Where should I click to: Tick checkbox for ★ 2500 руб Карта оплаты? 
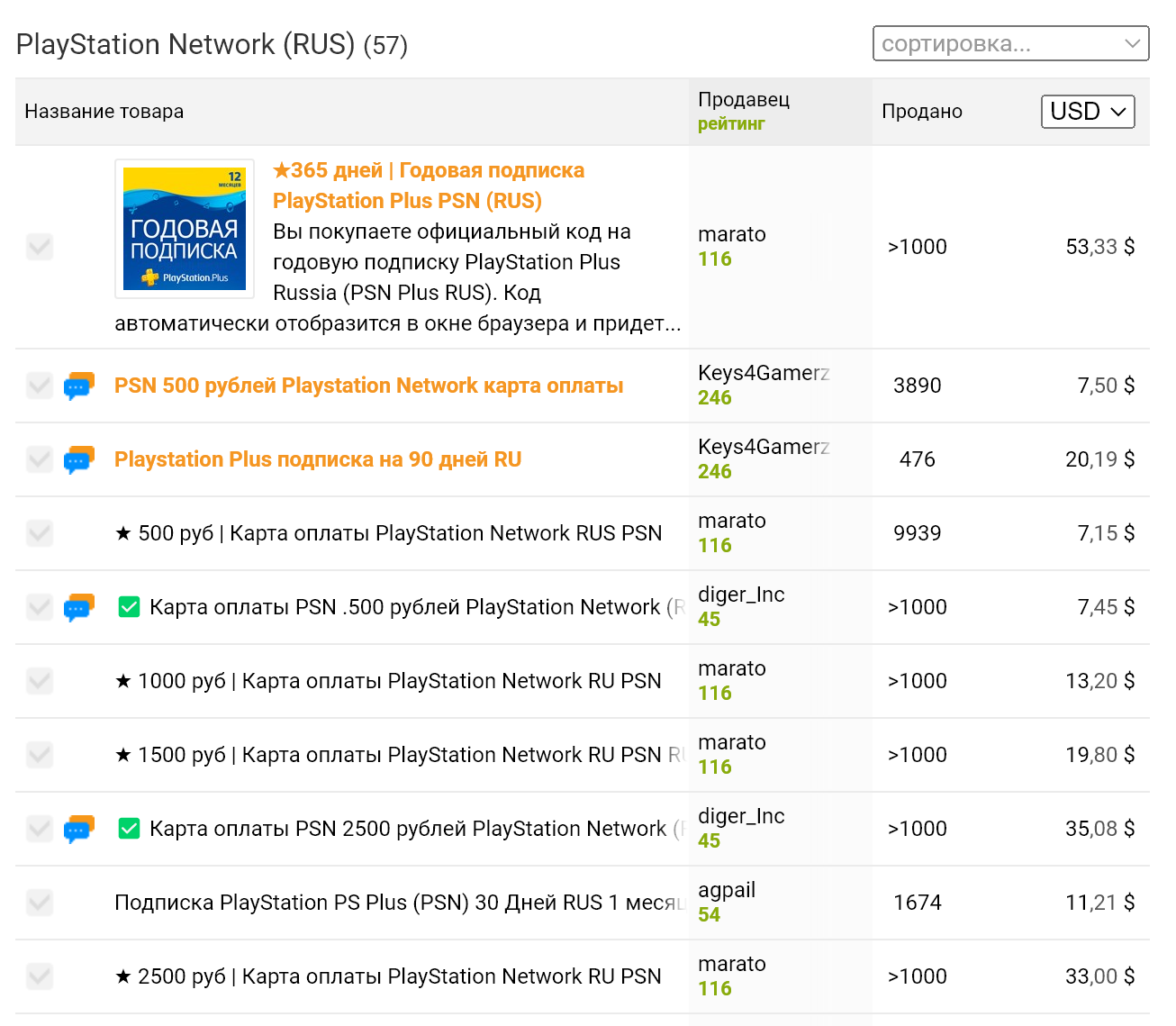[40, 976]
